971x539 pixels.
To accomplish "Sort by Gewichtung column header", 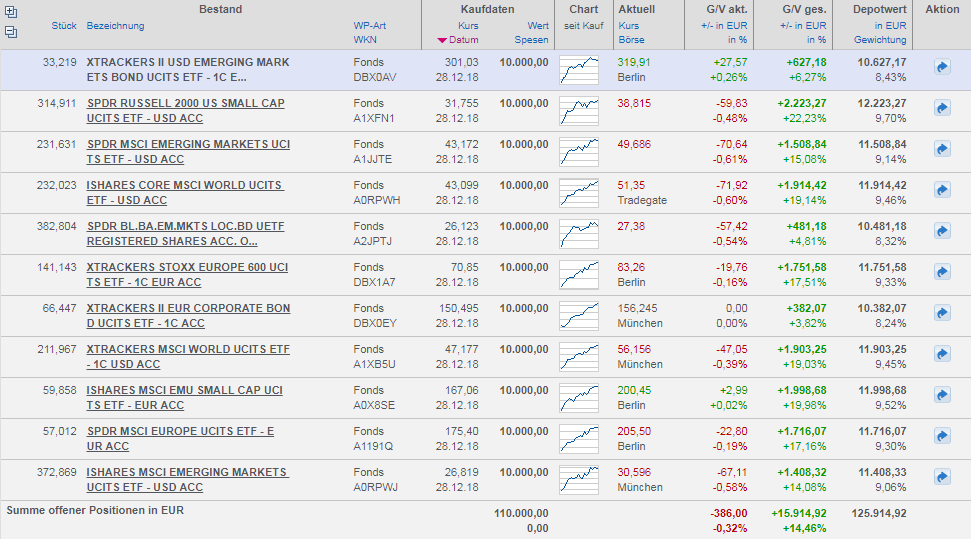I will (880, 40).
